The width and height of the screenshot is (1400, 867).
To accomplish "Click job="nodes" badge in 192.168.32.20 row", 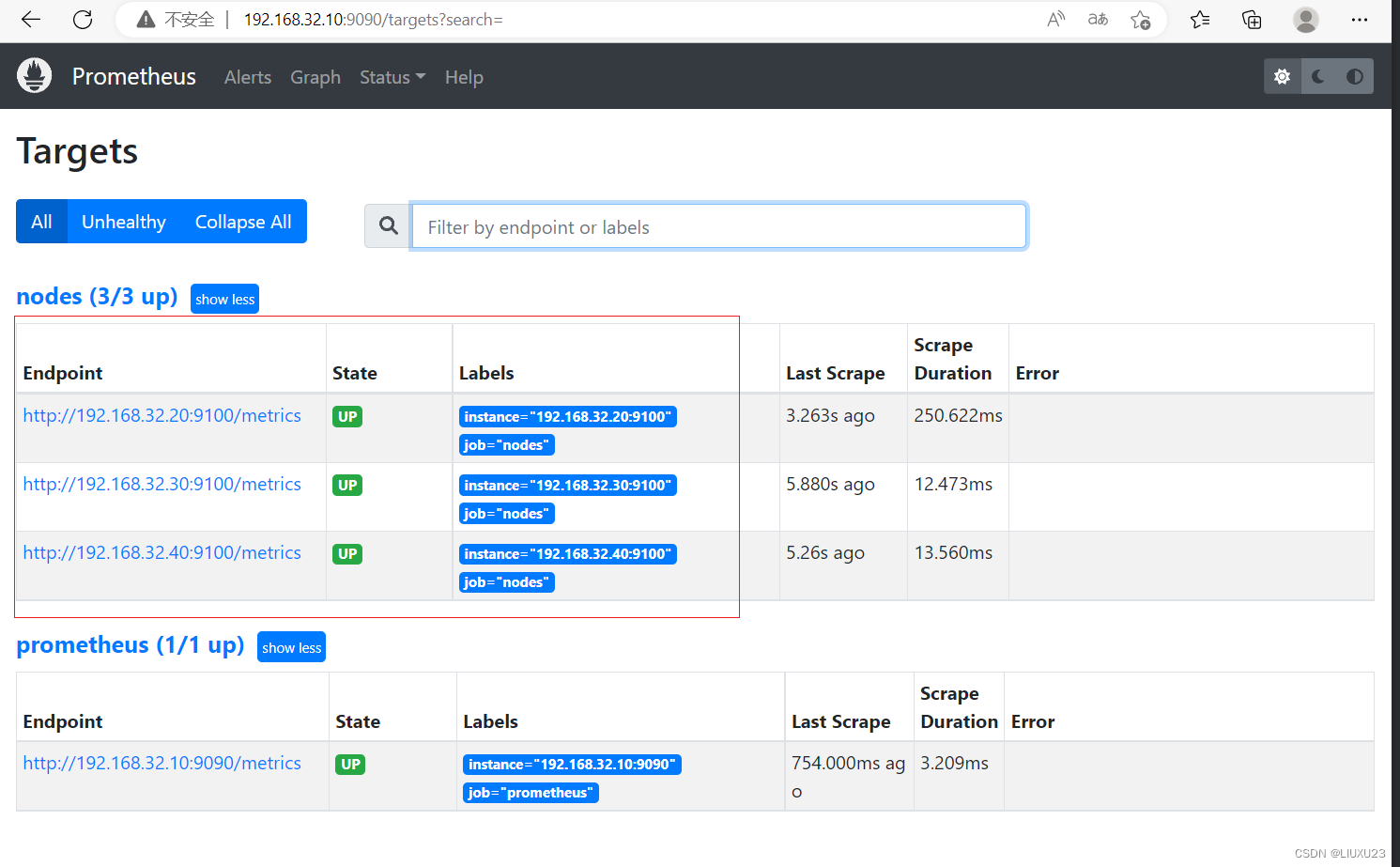I will [507, 445].
